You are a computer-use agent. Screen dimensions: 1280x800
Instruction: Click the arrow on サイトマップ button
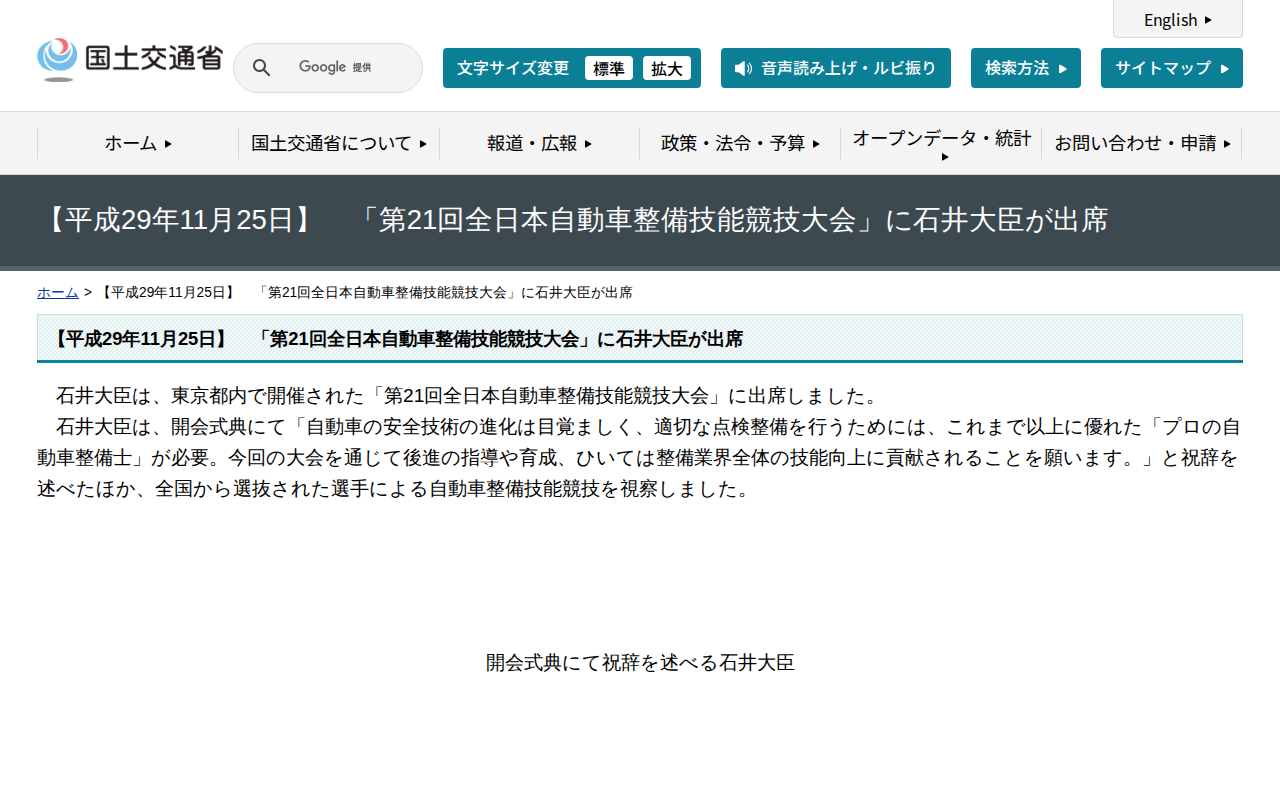click(x=1223, y=67)
